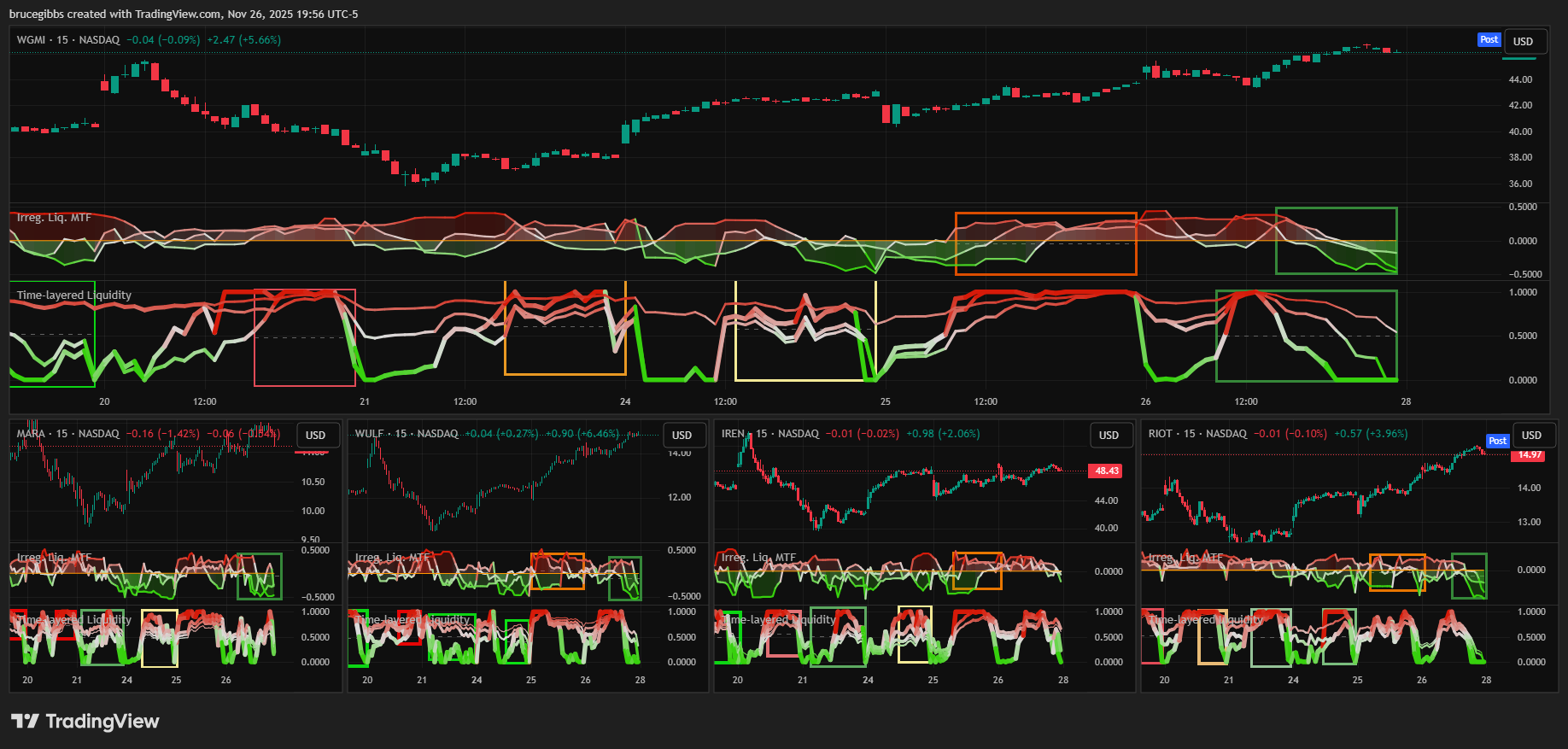Open the USD currency selector on IREN chart
The height and width of the screenshot is (749, 1568).
point(1109,436)
